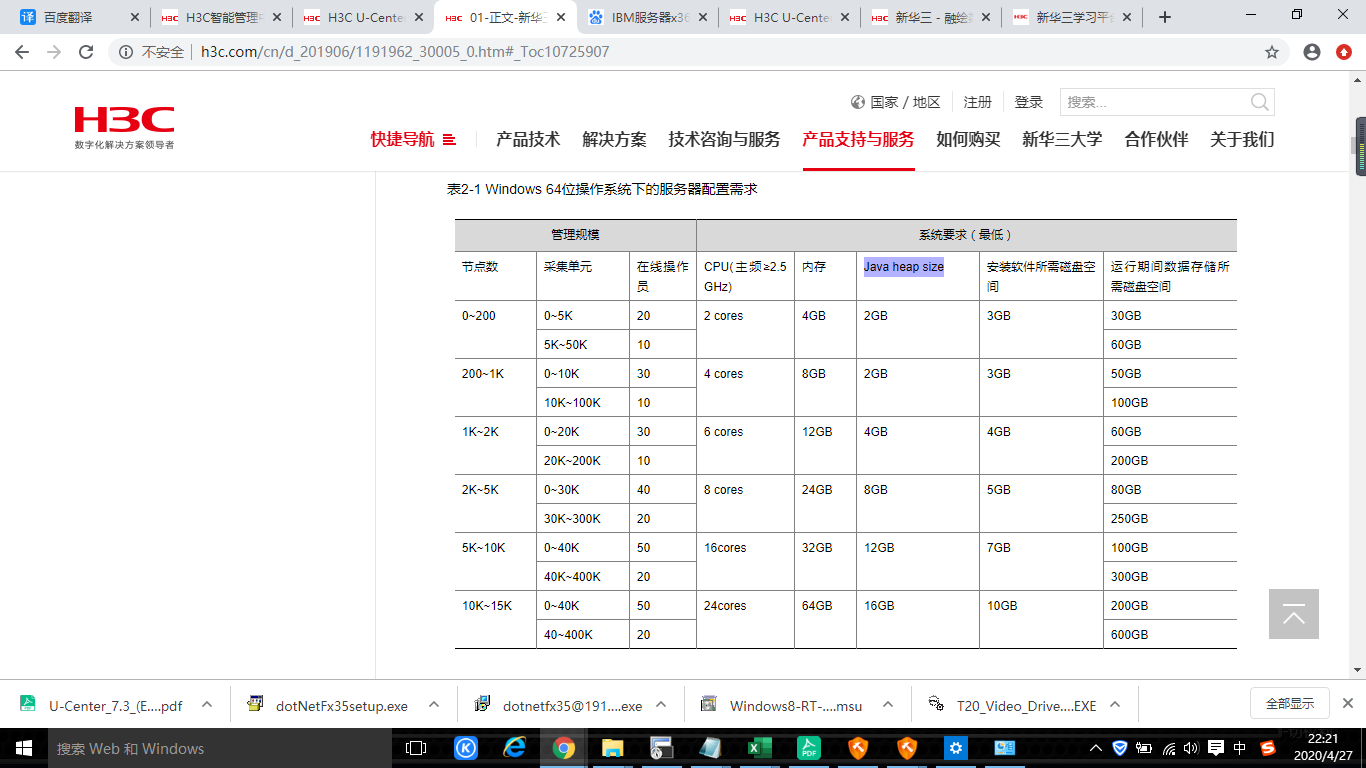Show hidden system tray icons

[1096, 748]
